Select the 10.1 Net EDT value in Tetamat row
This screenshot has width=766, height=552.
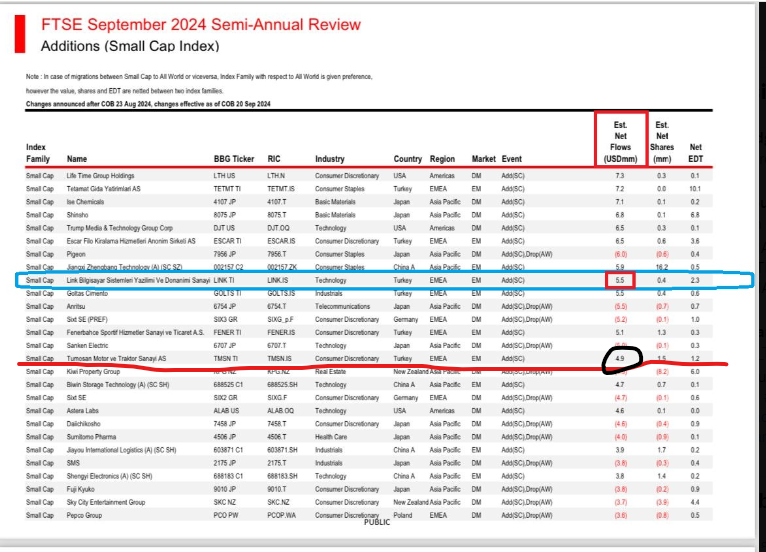[x=695, y=189]
